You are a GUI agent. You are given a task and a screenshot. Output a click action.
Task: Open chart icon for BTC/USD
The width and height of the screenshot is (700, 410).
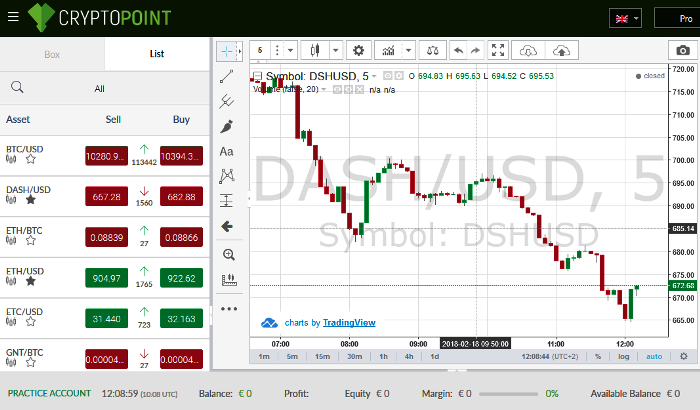pos(11,159)
